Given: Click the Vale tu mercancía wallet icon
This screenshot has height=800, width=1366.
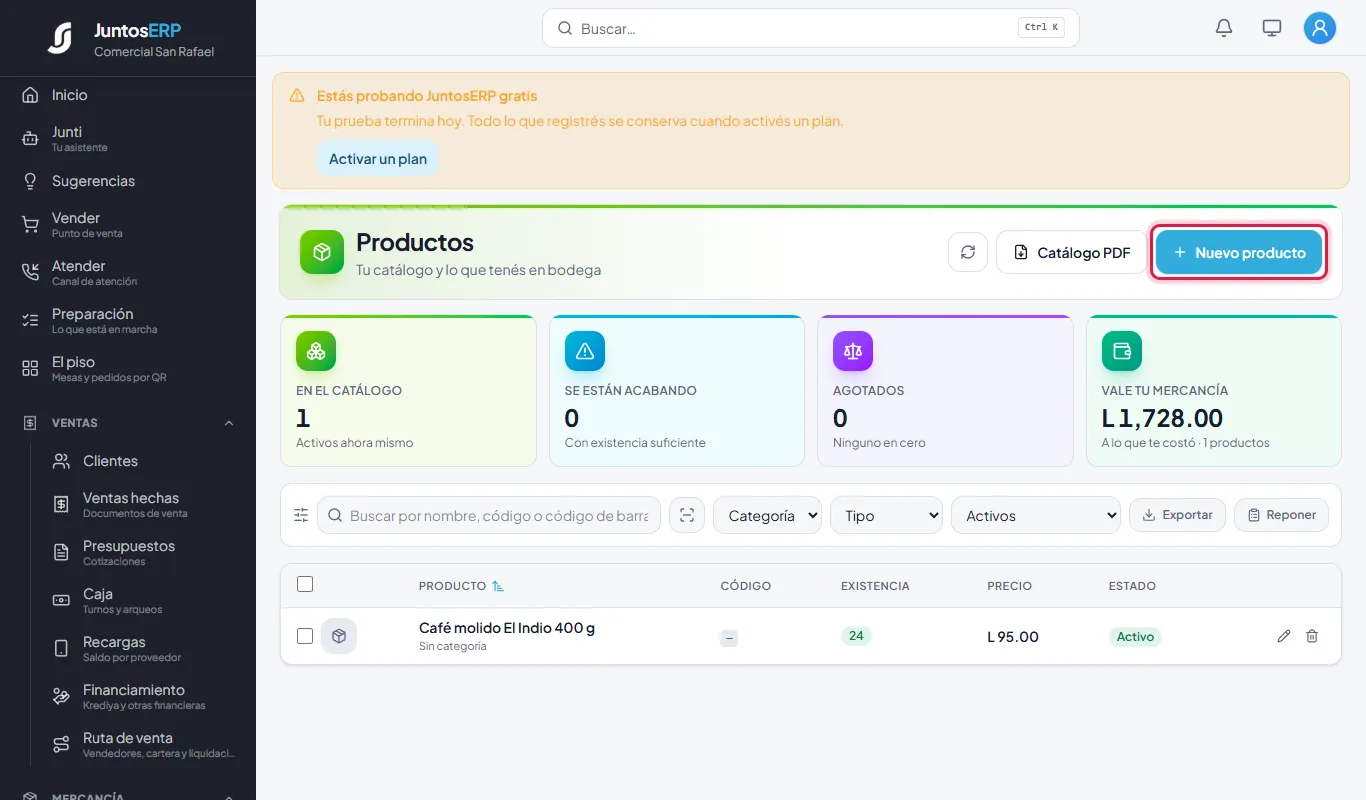Looking at the screenshot, I should pos(1122,351).
